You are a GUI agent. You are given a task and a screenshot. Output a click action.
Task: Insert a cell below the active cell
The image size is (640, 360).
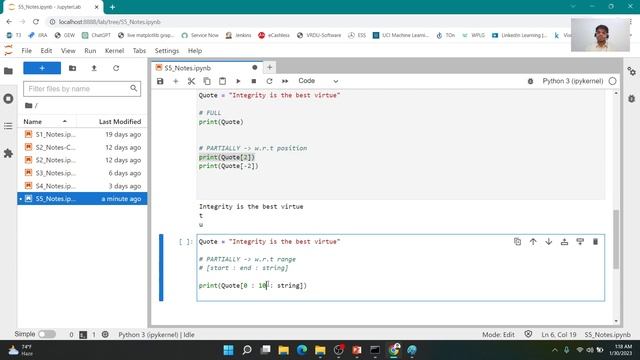580,242
